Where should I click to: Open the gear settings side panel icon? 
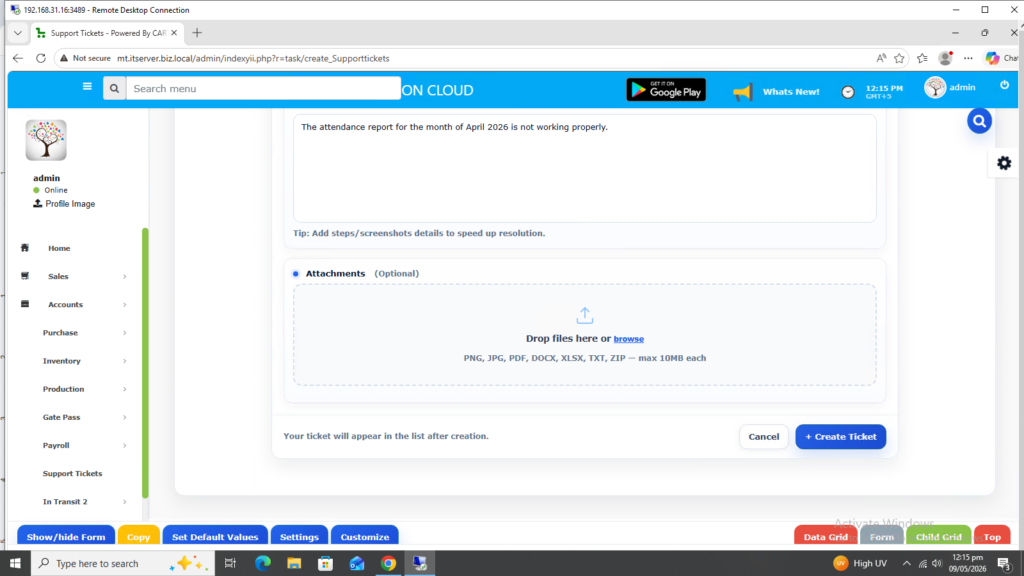tap(1004, 163)
